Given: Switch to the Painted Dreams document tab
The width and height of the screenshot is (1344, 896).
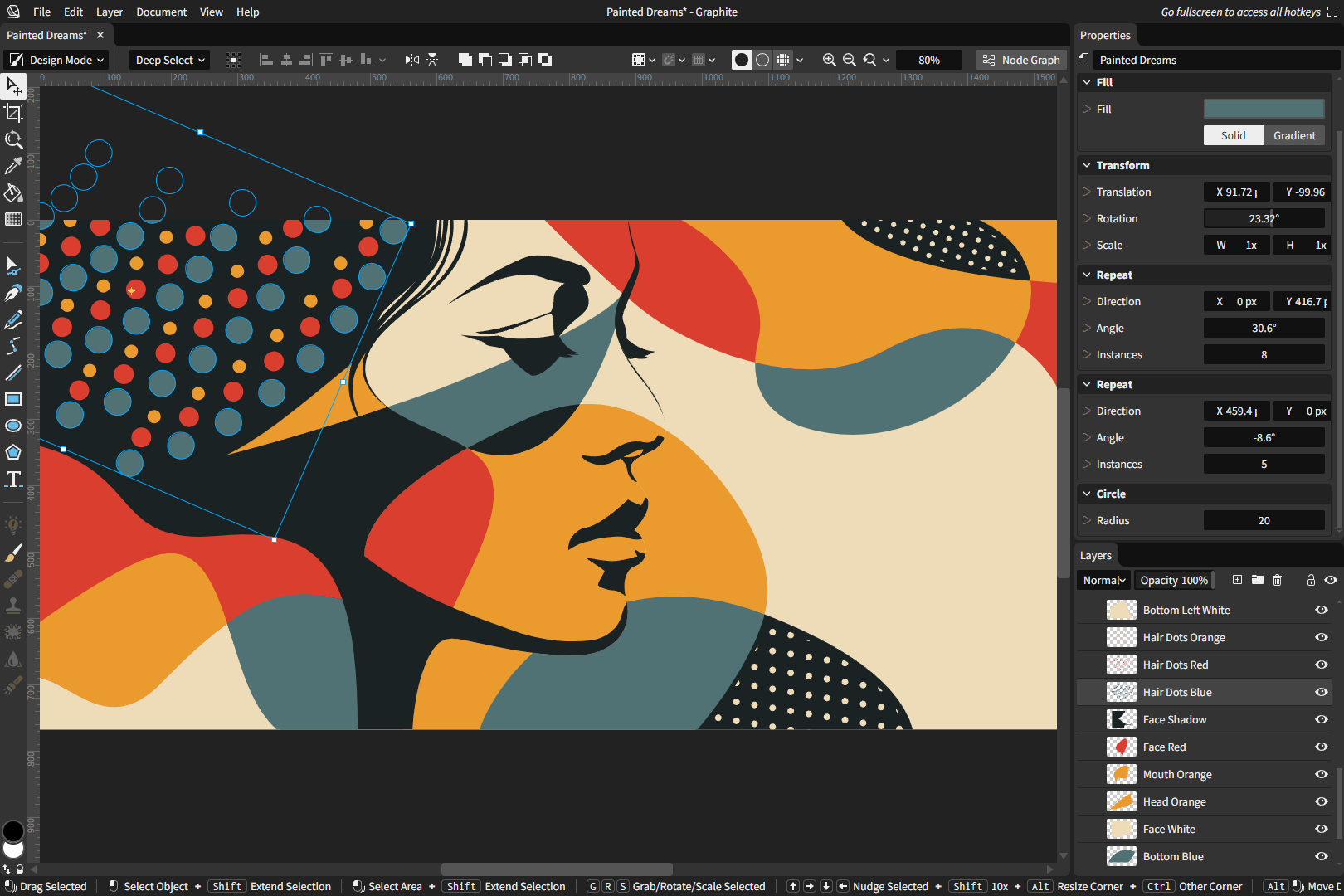Looking at the screenshot, I should click(46, 35).
